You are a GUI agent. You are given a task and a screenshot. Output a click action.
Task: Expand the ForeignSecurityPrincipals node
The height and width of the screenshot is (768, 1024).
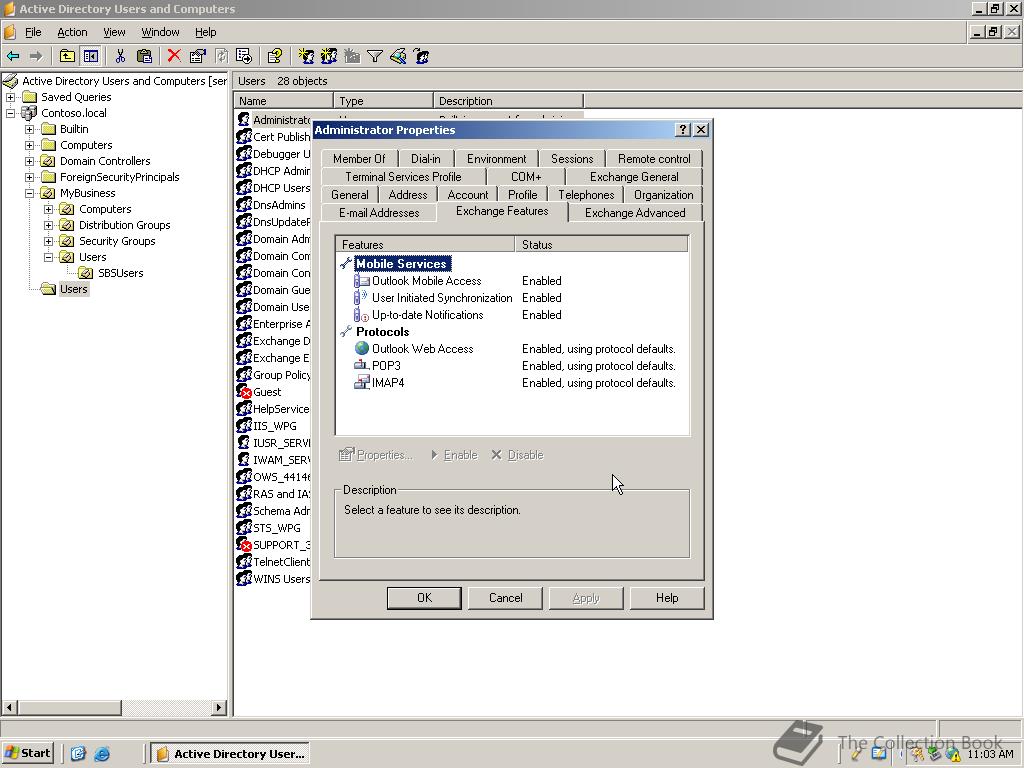29,177
